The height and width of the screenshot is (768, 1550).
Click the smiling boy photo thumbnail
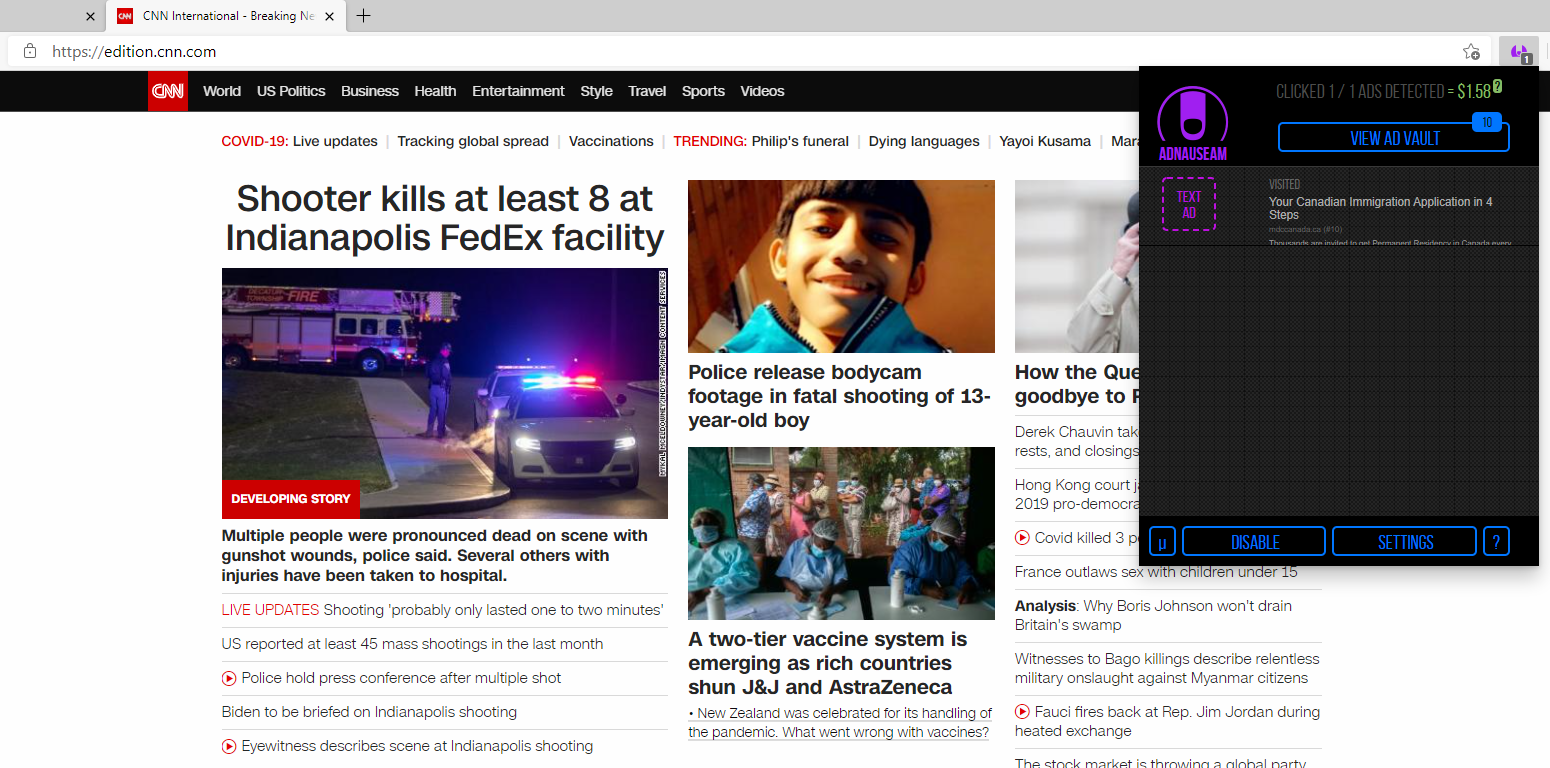[x=841, y=266]
